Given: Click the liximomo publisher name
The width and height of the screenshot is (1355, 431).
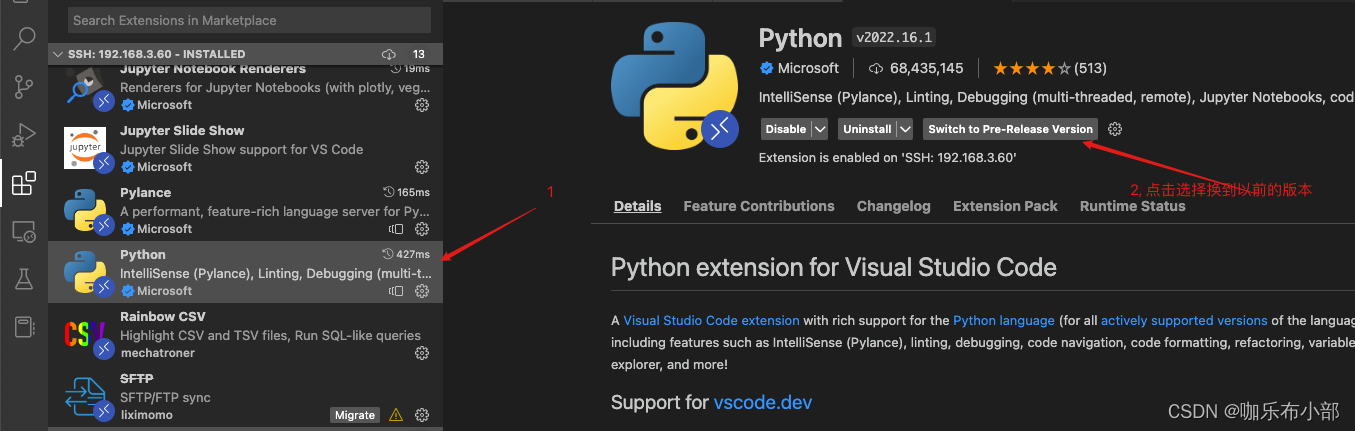Looking at the screenshot, I should [x=148, y=415].
